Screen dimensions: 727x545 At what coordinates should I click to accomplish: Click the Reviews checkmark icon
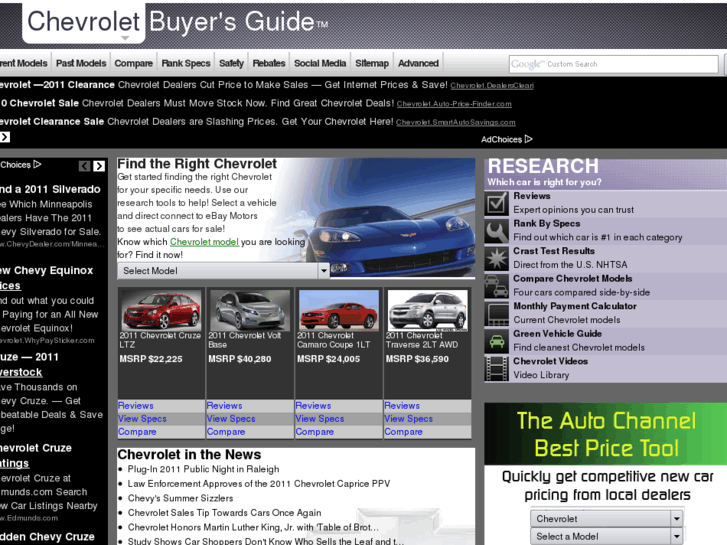point(497,203)
